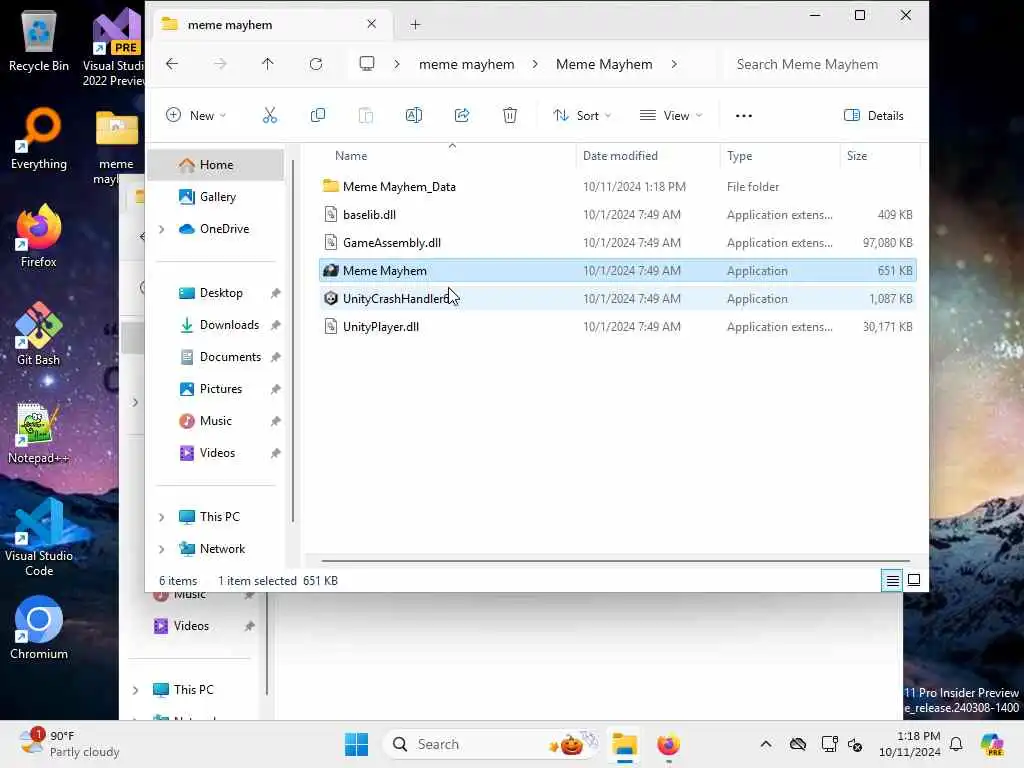This screenshot has height=768, width=1024.
Task: Click the Rename icon in toolbar
Action: pyautogui.click(x=414, y=116)
